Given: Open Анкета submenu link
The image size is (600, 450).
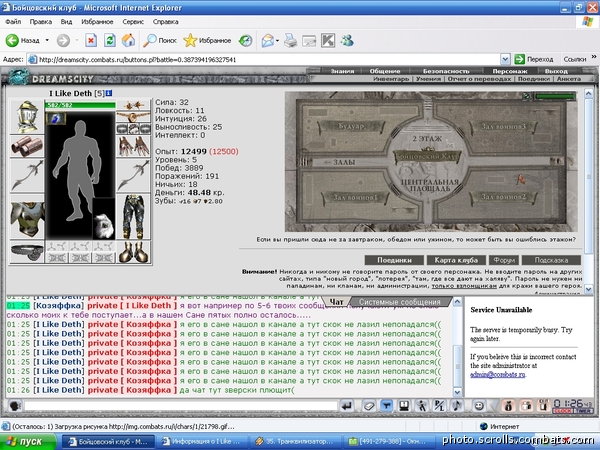Looking at the screenshot, I should pos(569,79).
